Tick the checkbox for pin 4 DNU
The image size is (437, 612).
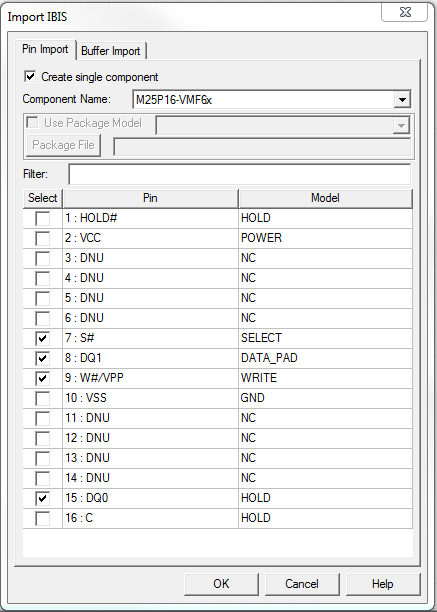coord(43,278)
